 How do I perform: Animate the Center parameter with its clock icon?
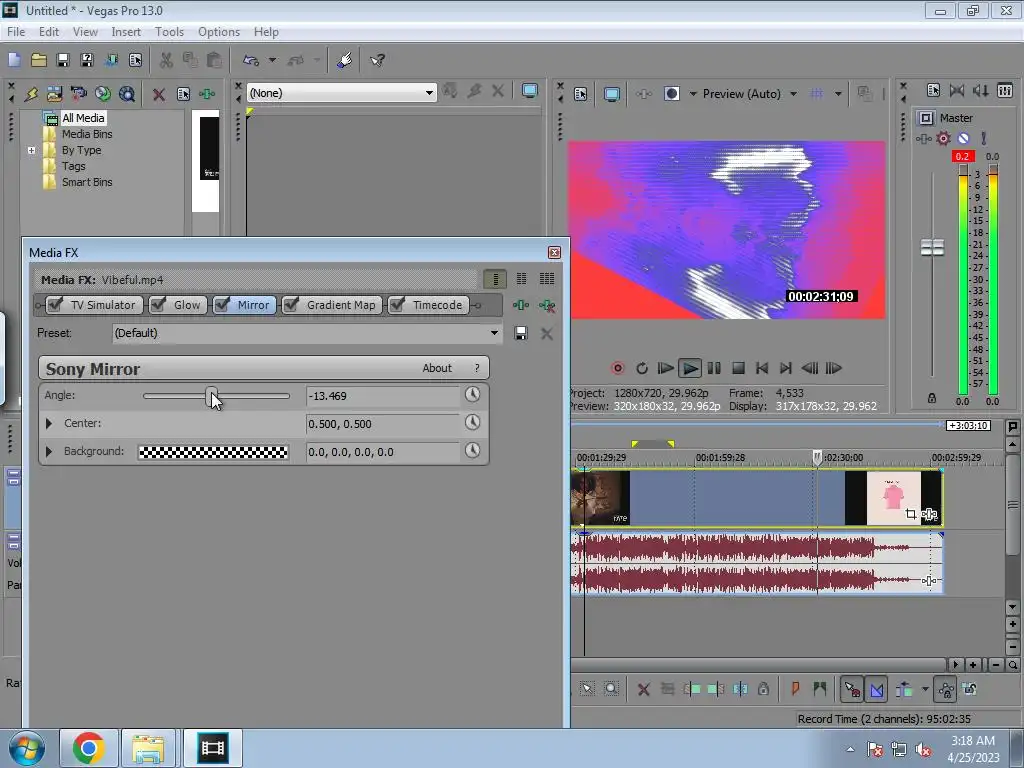(472, 423)
